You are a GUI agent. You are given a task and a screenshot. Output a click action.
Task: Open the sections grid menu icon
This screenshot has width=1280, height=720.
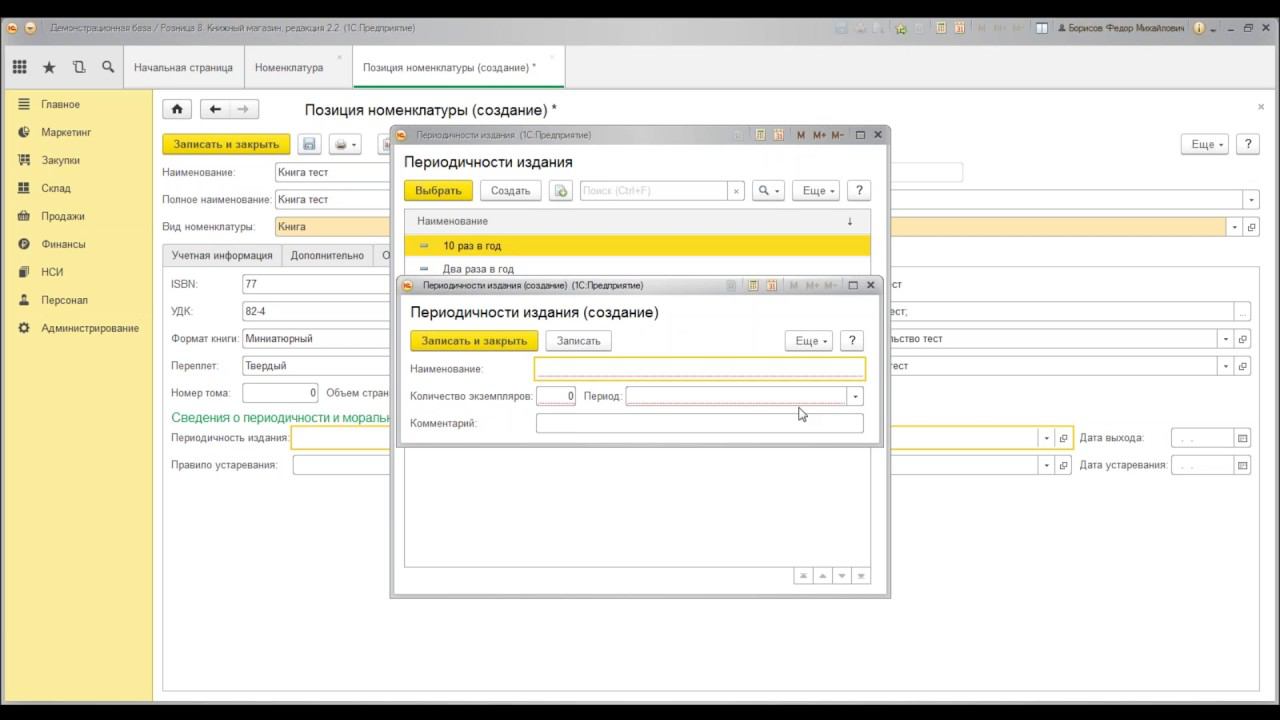pos(19,67)
